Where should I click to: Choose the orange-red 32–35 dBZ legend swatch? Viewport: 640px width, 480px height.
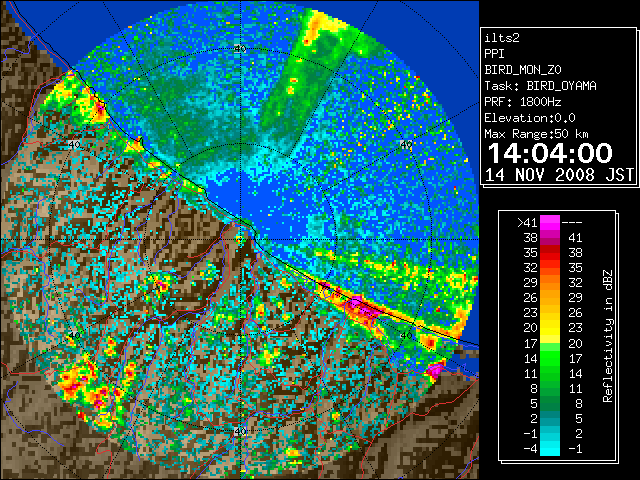[550, 268]
